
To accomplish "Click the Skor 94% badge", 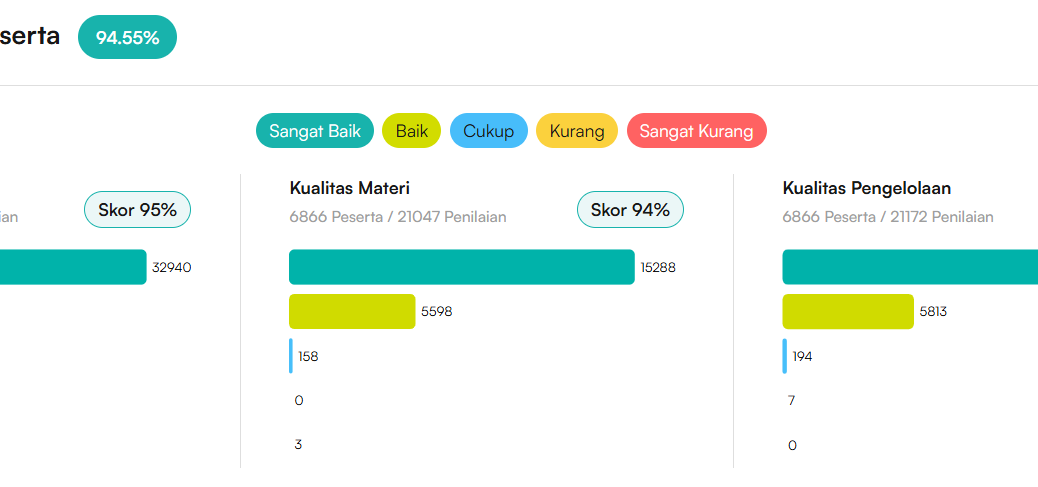I will pyautogui.click(x=630, y=210).
